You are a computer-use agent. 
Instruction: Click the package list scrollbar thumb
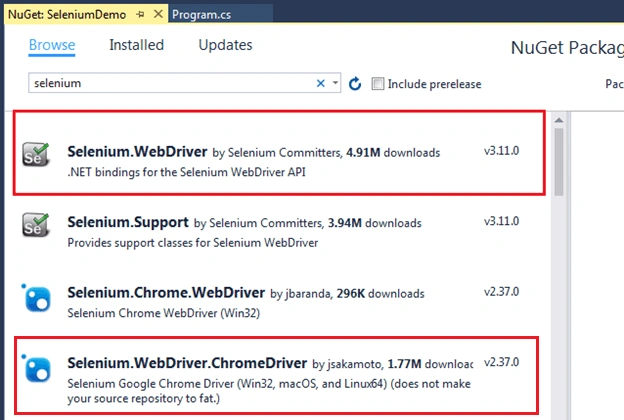(x=559, y=162)
